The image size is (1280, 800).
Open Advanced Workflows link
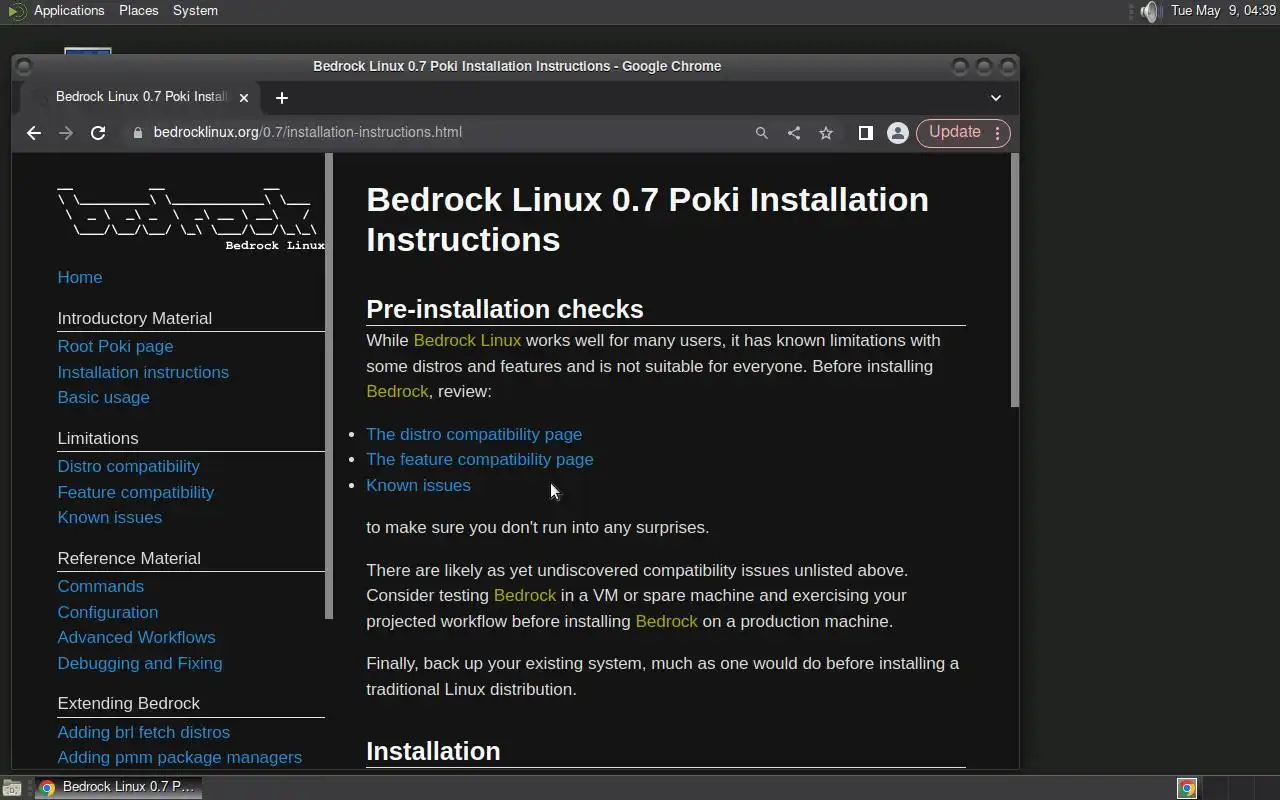point(136,638)
